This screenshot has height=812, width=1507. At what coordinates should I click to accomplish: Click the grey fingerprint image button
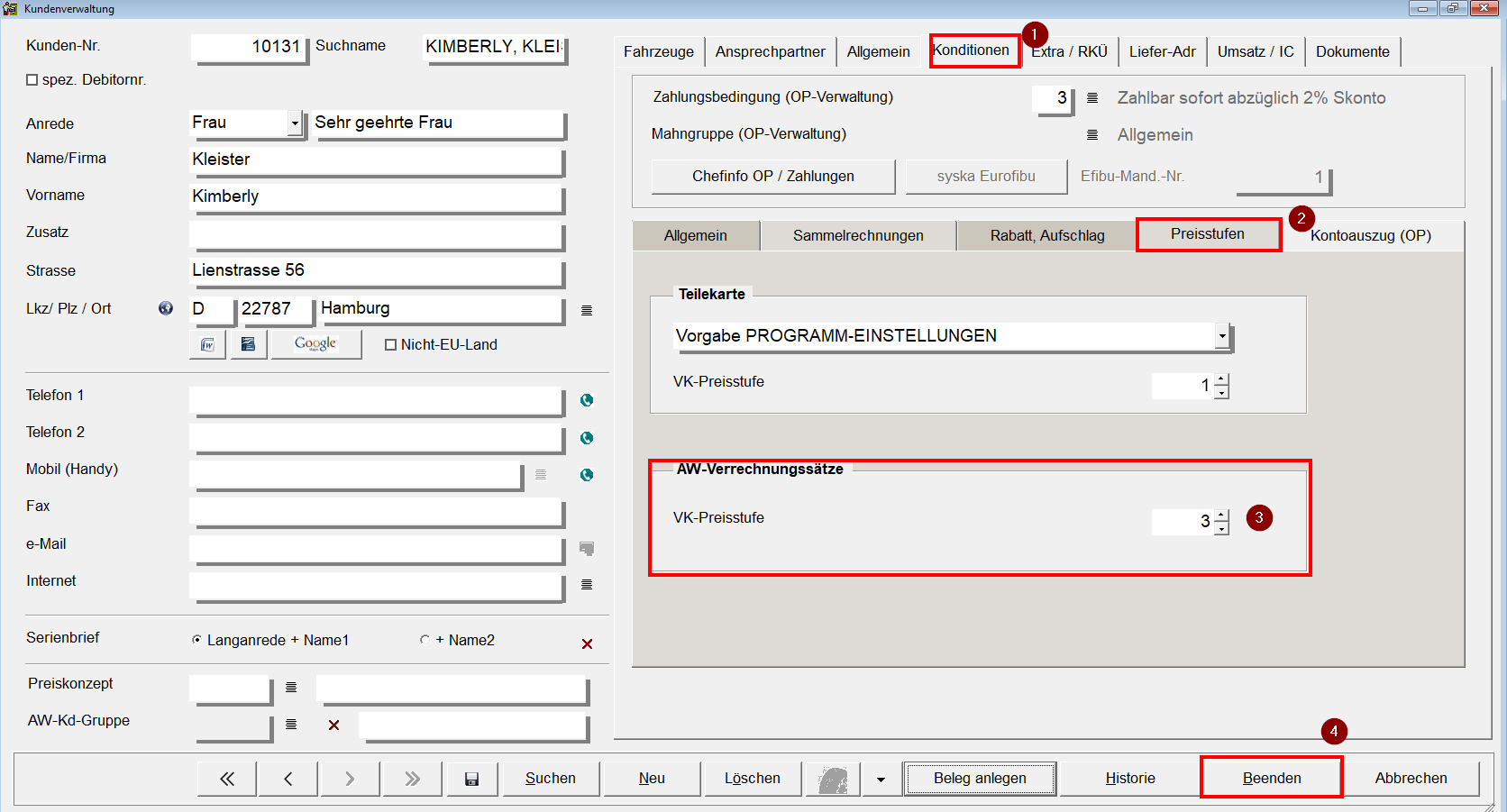click(833, 779)
